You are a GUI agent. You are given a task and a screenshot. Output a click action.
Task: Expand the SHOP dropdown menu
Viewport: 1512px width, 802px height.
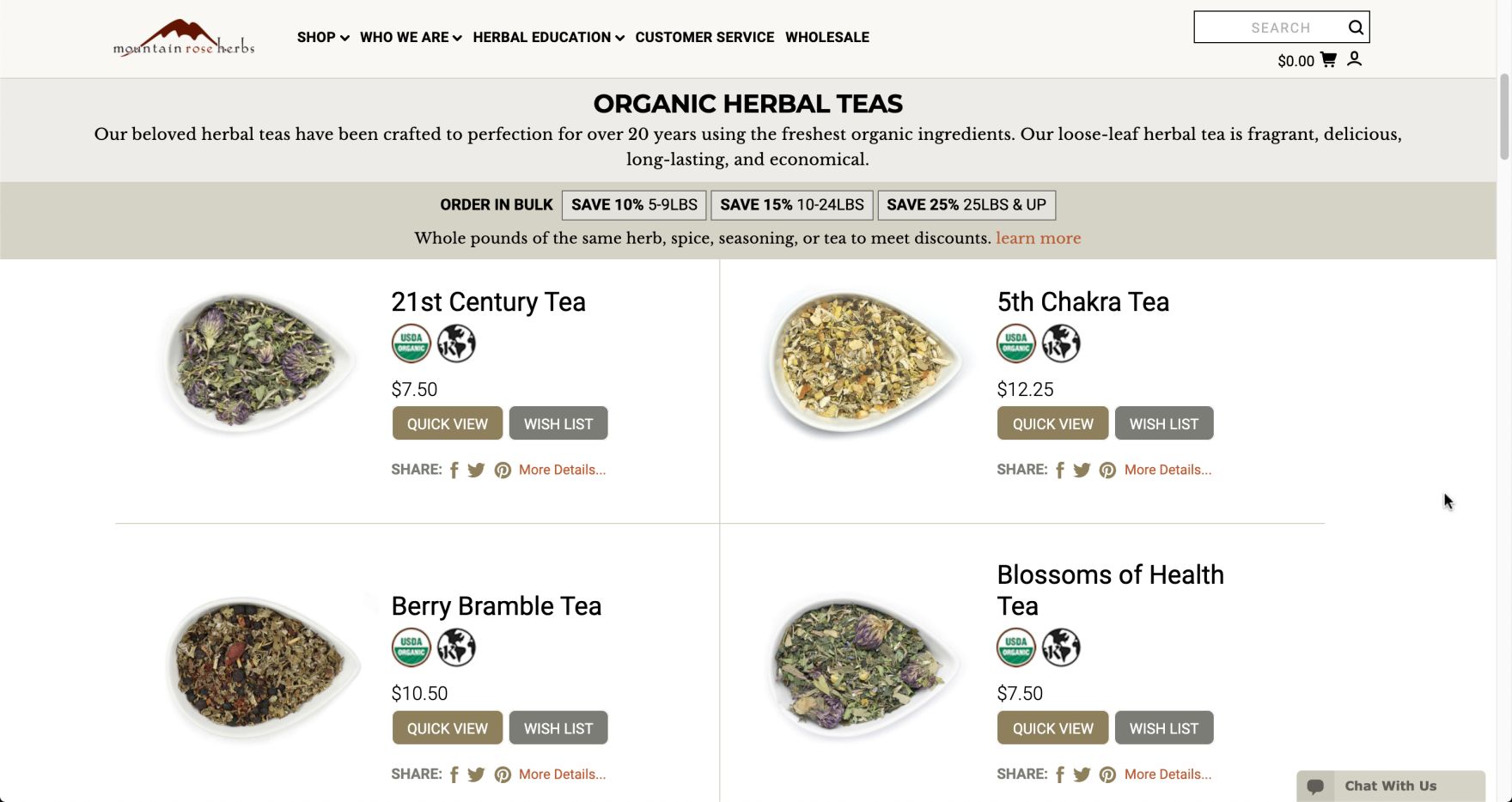[x=323, y=37]
